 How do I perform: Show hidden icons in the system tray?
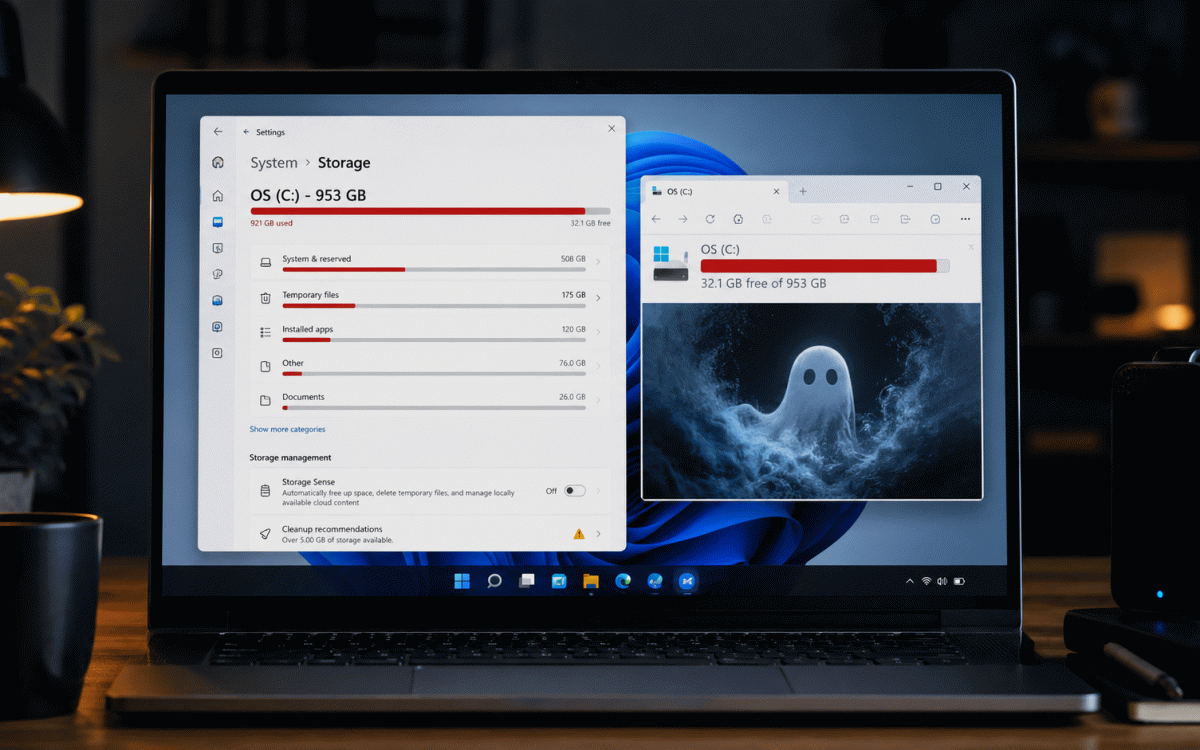pos(909,581)
